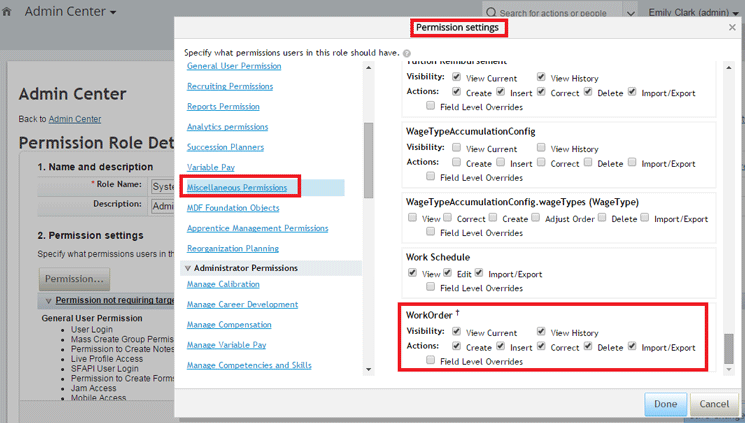Screen dimensions: 745x423
Task: Click the Permission... button in background page
Action: click(74, 279)
